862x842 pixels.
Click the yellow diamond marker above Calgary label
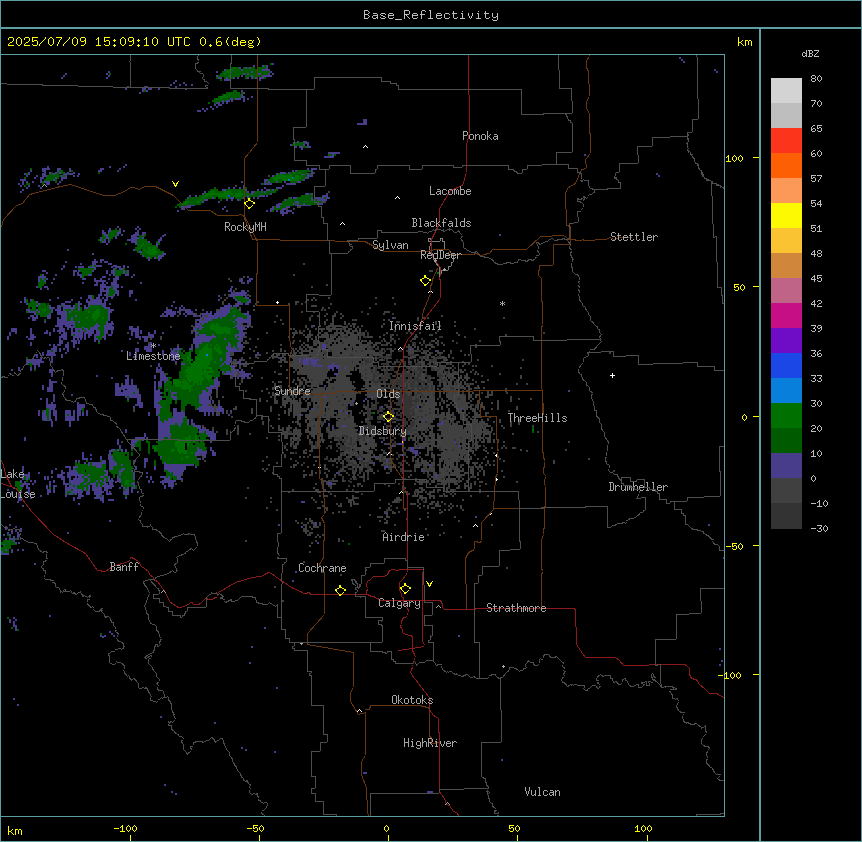pos(405,589)
